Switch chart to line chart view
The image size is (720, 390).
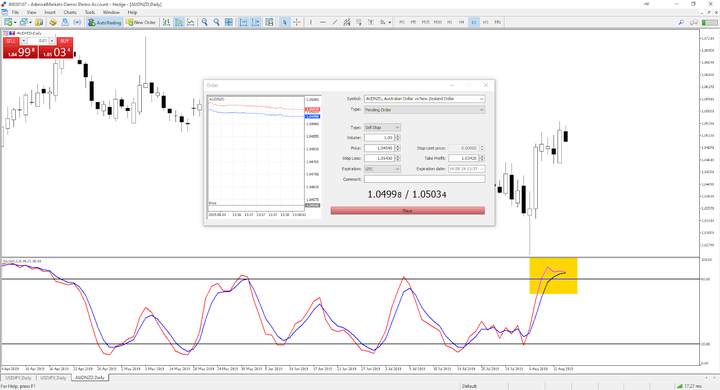point(191,22)
